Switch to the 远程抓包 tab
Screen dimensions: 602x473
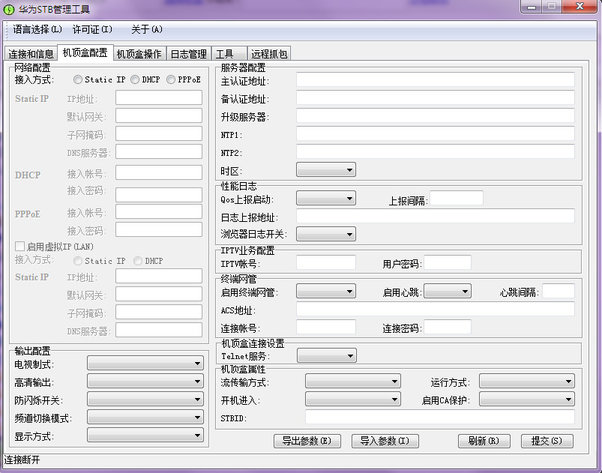(x=269, y=54)
